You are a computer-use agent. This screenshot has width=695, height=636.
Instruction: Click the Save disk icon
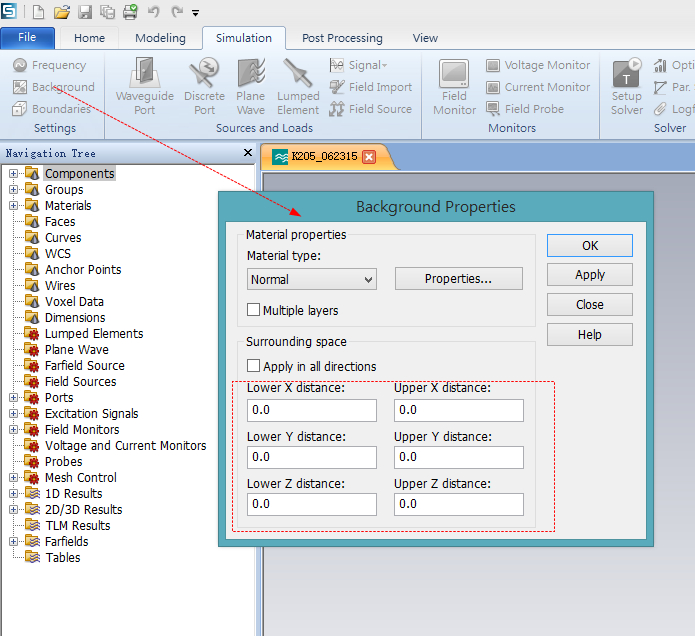[85, 12]
